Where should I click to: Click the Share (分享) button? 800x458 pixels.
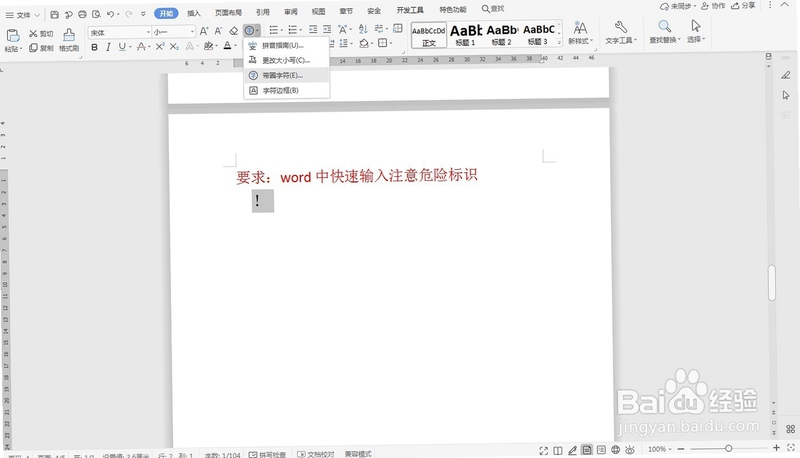tap(743, 5)
